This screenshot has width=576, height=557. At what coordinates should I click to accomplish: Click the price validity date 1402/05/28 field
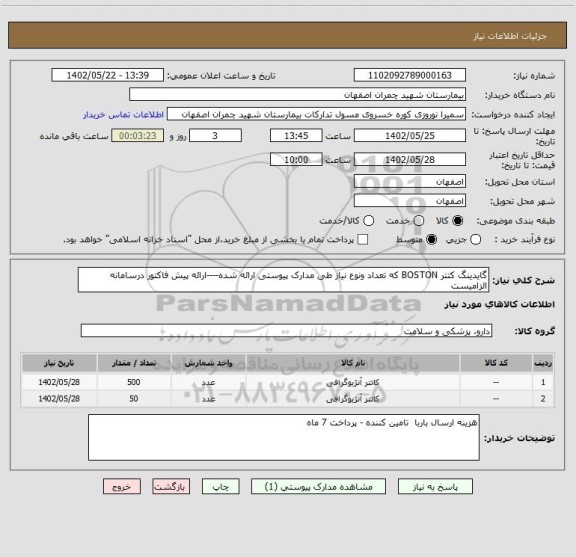[410, 159]
